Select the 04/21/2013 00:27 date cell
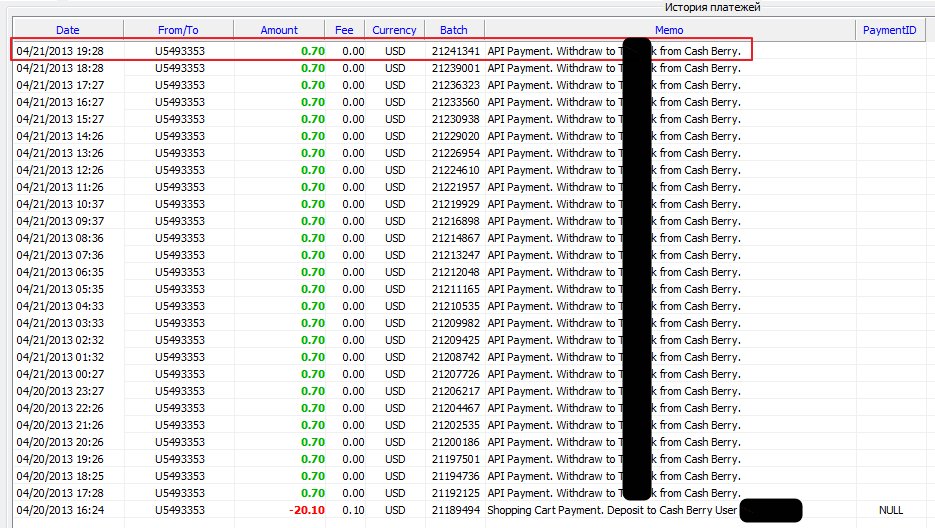 (x=60, y=374)
